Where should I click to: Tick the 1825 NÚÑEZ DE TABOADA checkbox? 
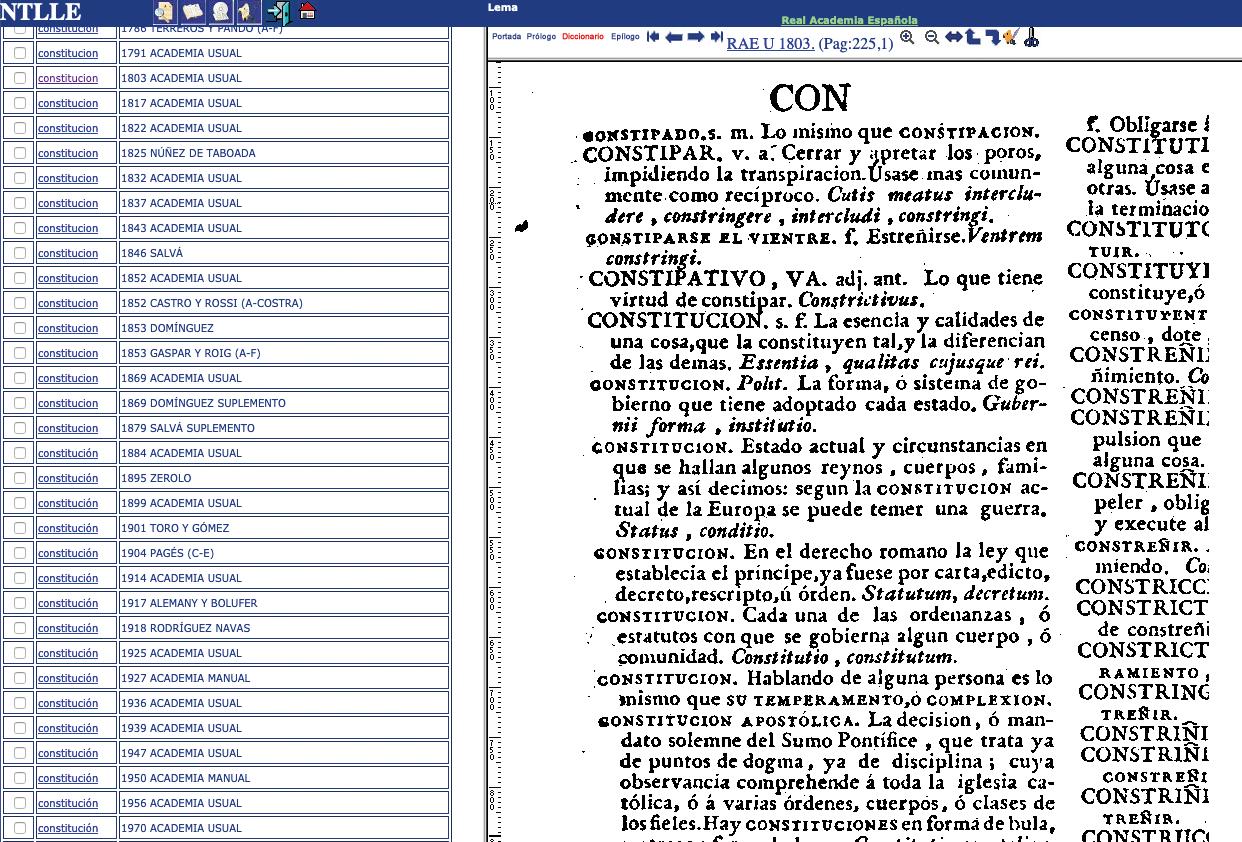[19, 153]
